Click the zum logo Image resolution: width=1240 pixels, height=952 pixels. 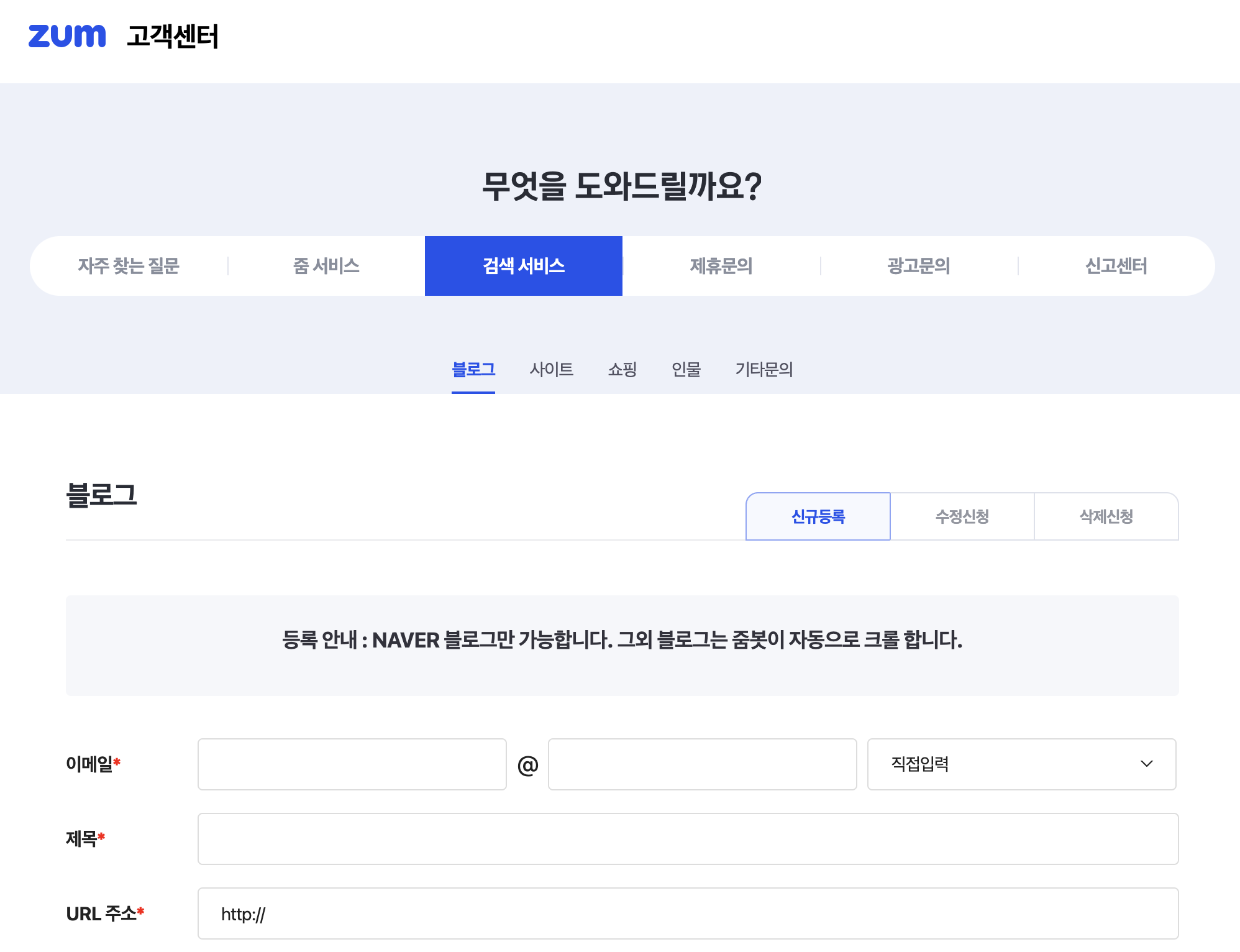point(67,36)
